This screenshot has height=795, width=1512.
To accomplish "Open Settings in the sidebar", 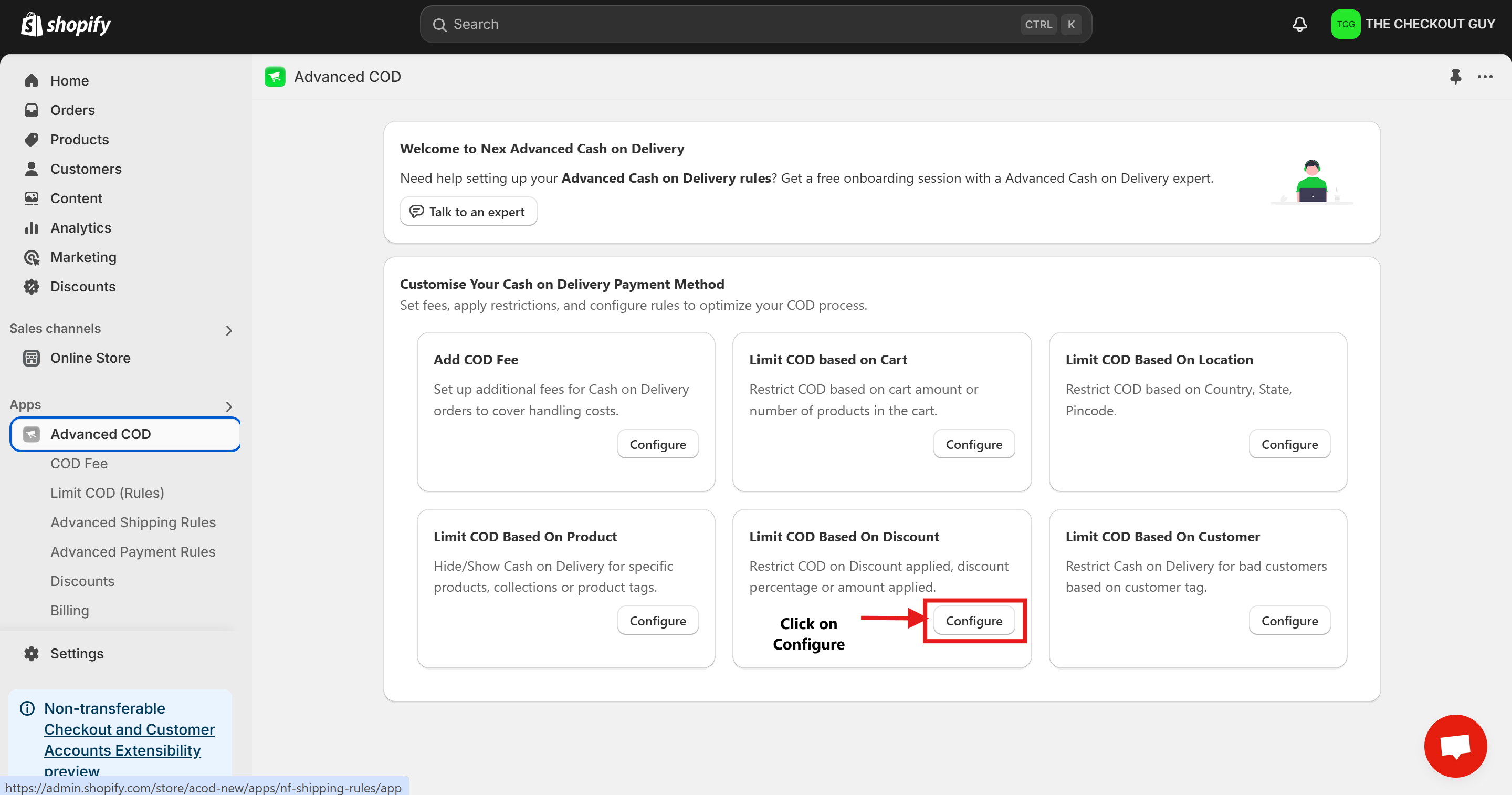I will point(77,654).
